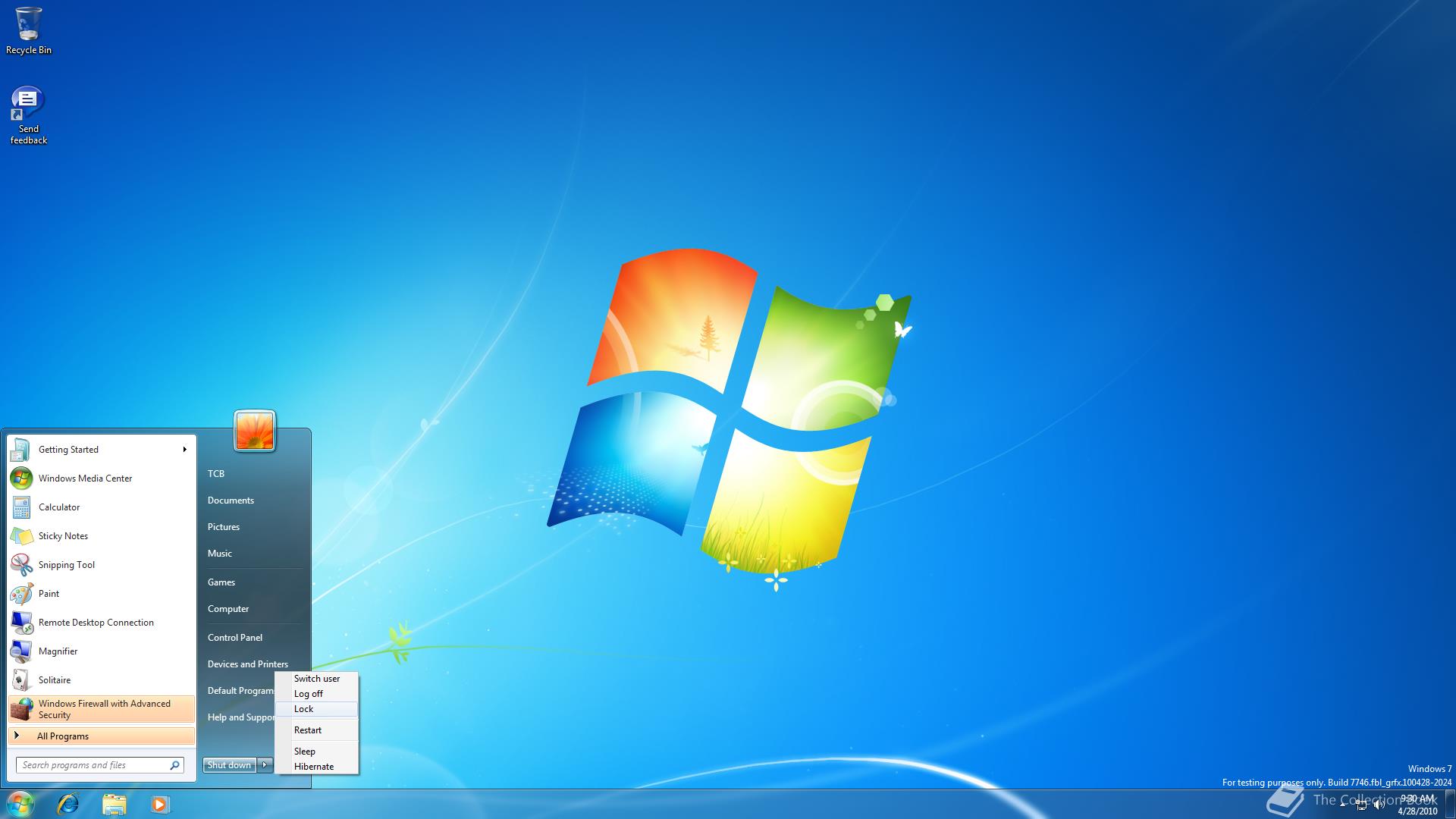1456x819 pixels.
Task: Launch the Snipping Tool
Action: (102, 565)
